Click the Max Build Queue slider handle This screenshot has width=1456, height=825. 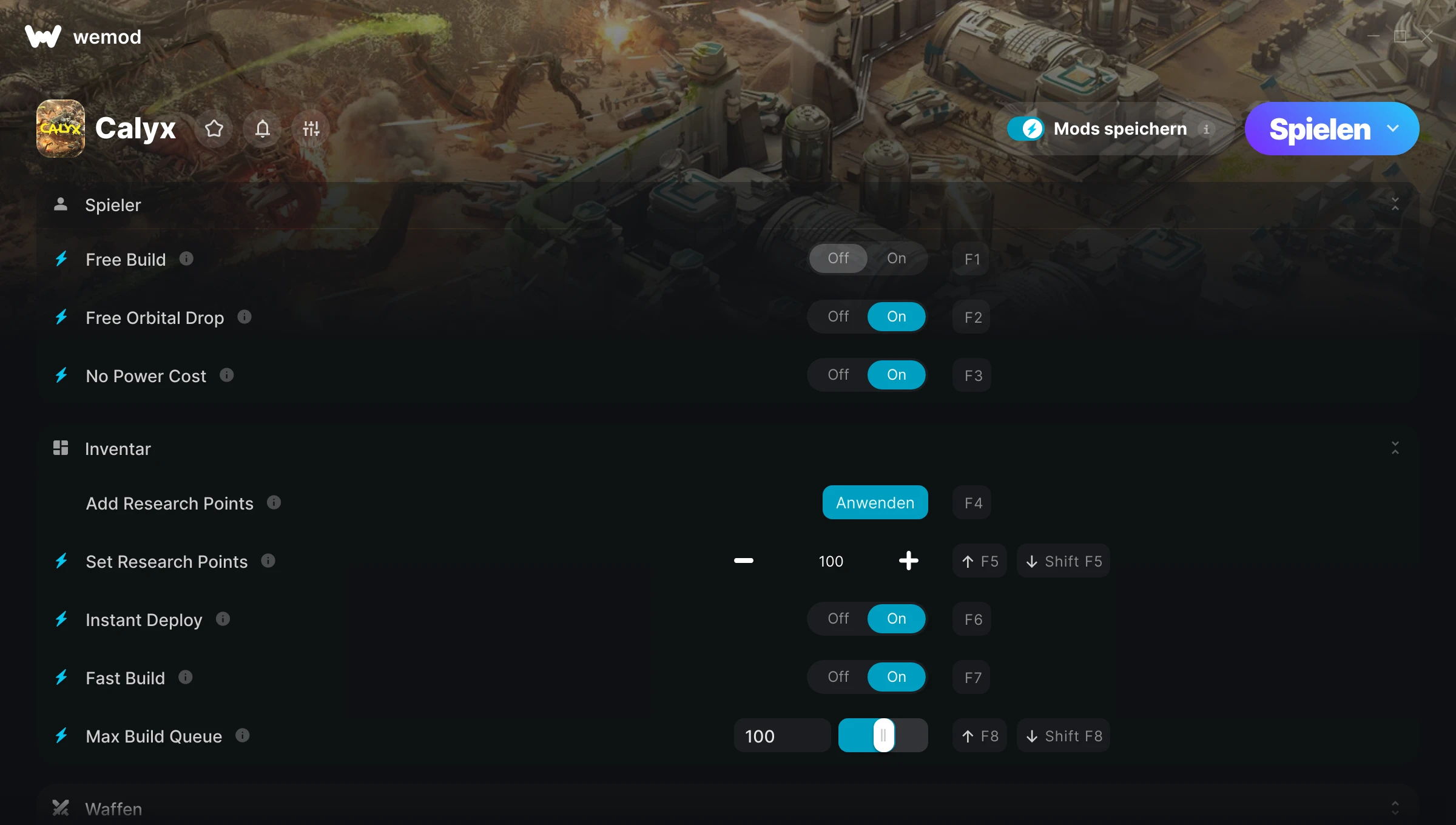883,736
